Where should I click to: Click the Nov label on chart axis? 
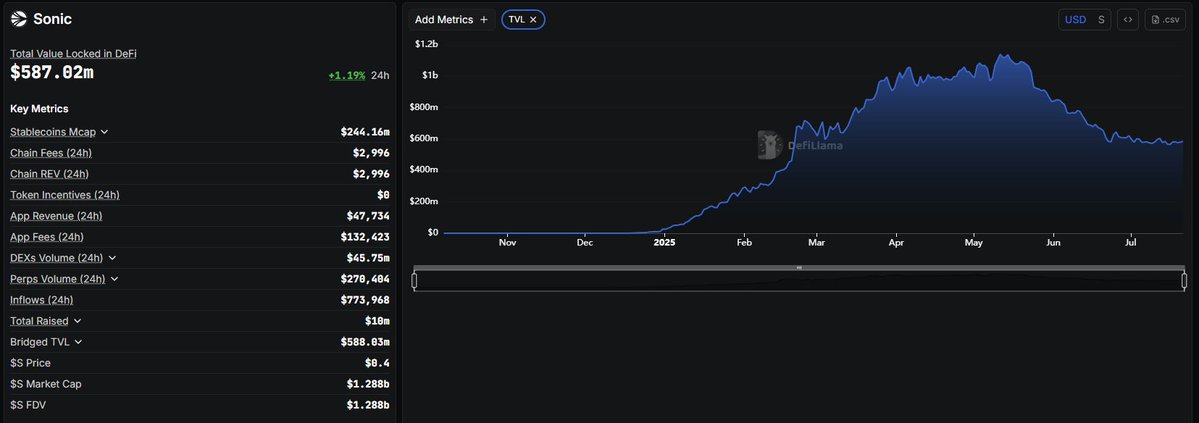tap(507, 242)
